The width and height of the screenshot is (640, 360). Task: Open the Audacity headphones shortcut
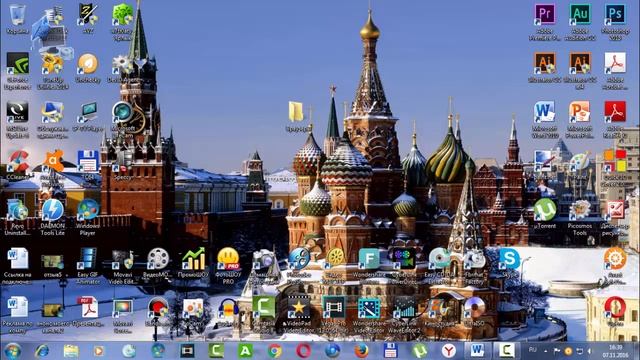coord(228,311)
